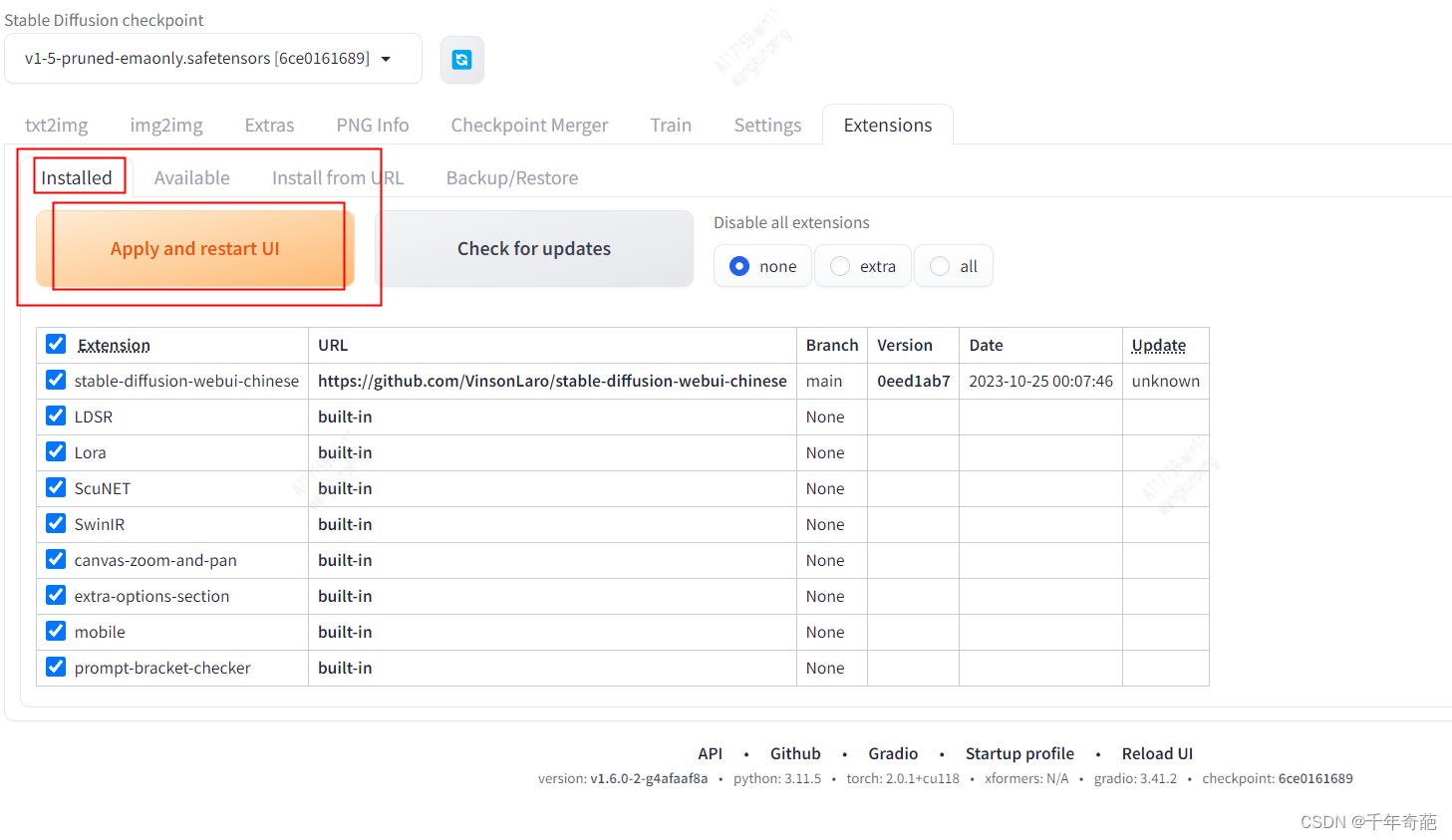Select the Extensions tab

tap(888, 125)
